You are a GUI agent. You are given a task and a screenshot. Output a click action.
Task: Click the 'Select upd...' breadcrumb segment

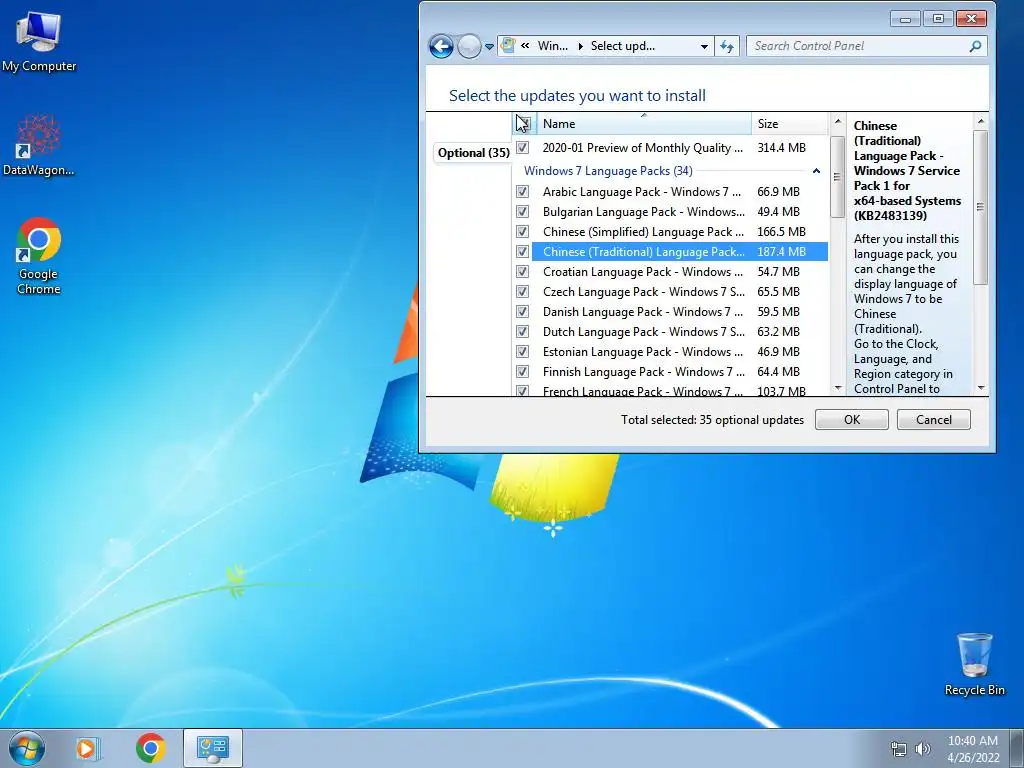pyautogui.click(x=622, y=46)
